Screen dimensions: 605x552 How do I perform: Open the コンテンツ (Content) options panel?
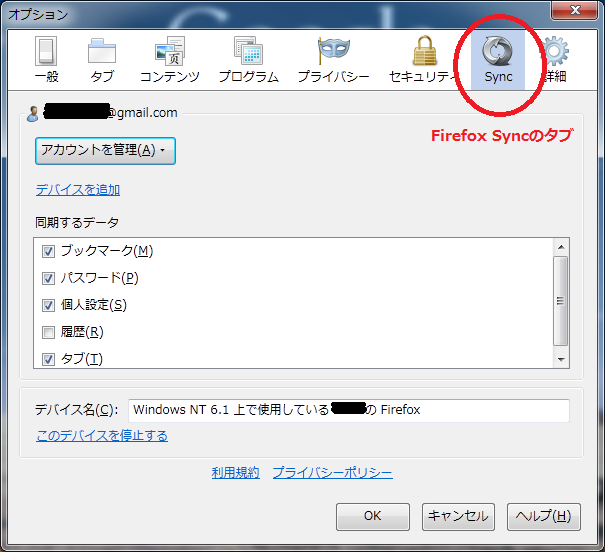tap(170, 60)
